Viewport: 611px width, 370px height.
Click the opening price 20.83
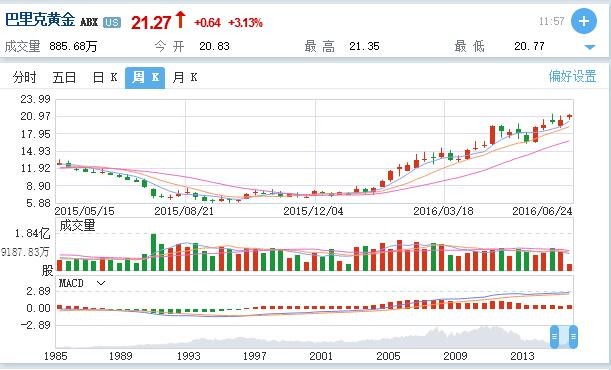[215, 46]
